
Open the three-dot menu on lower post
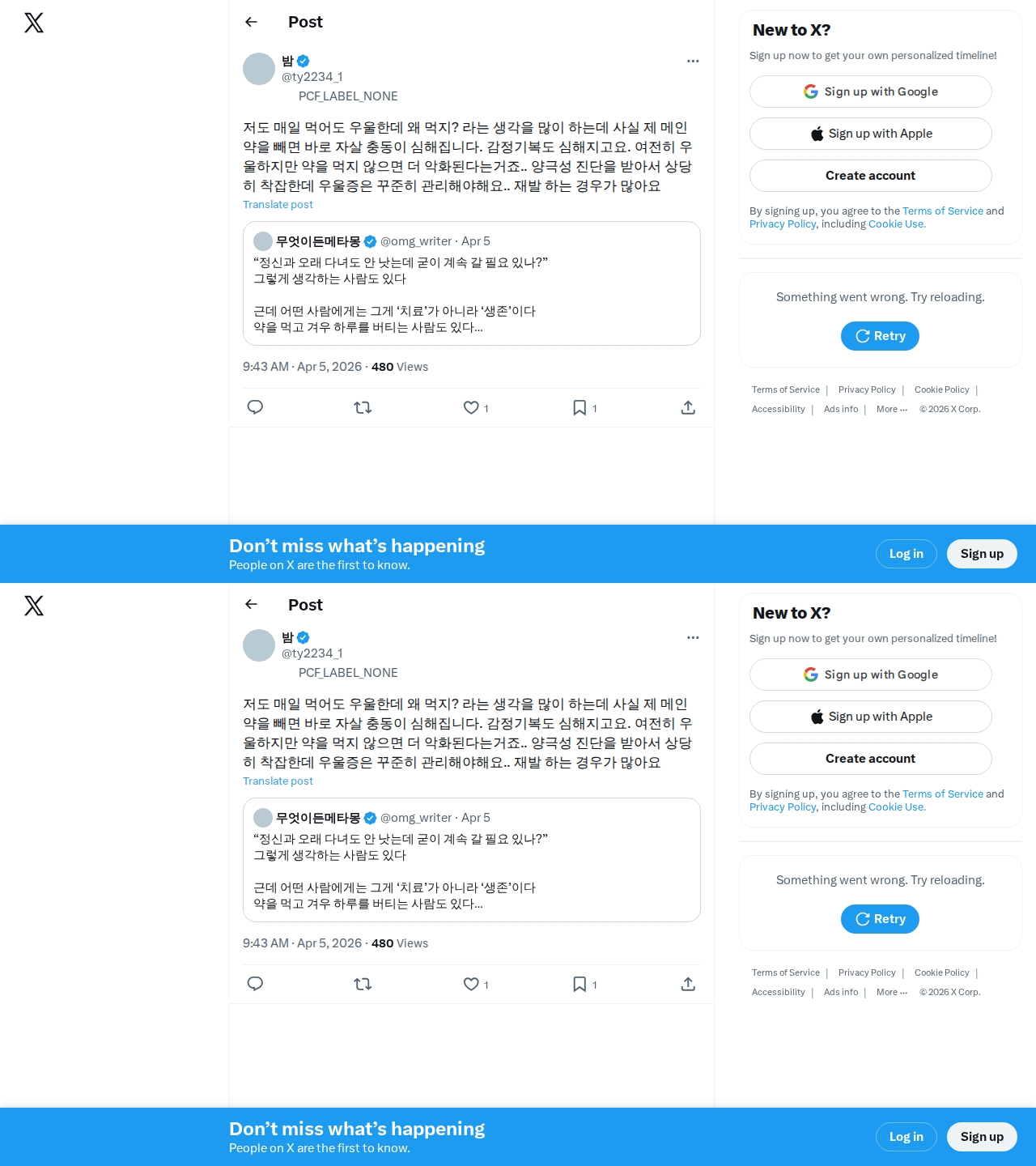tap(693, 637)
